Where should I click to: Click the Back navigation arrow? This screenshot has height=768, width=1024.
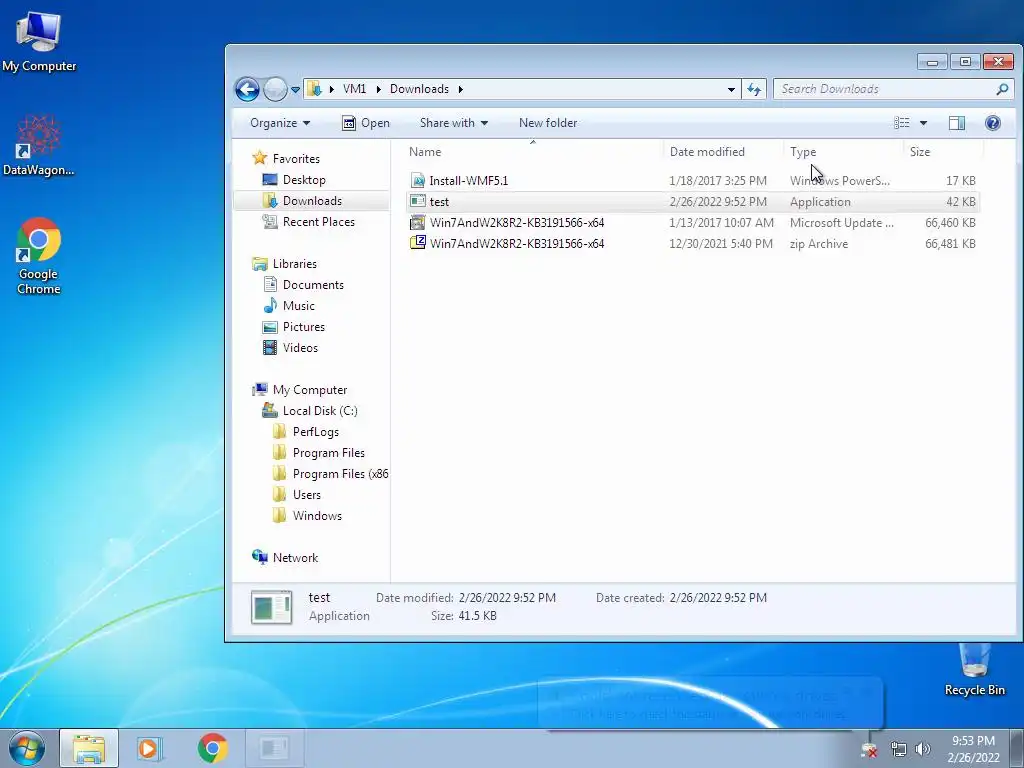(x=248, y=89)
